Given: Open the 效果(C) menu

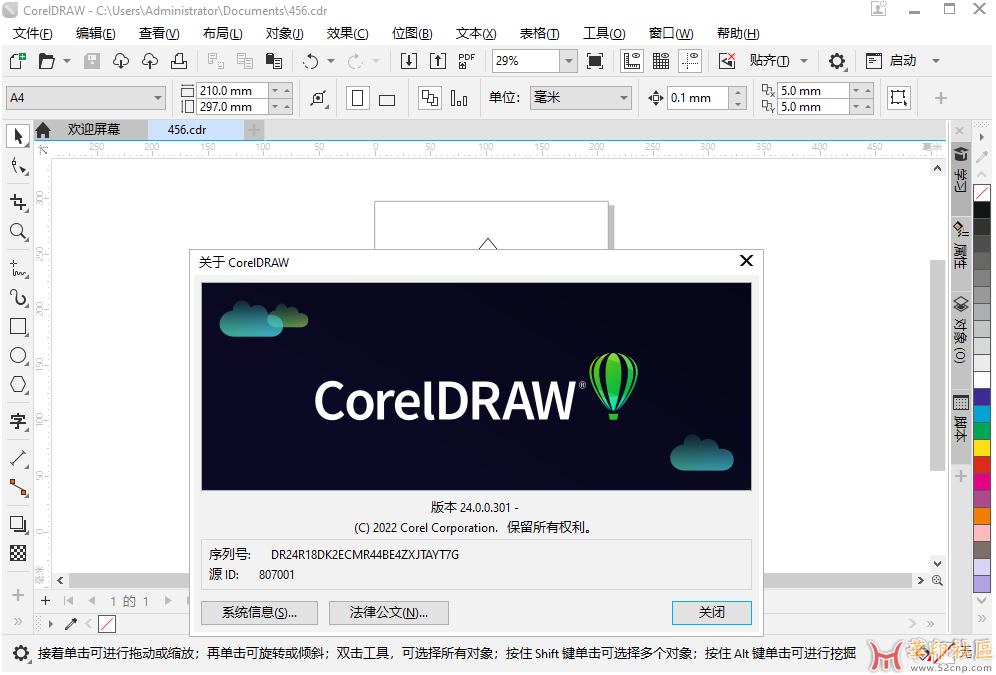Looking at the screenshot, I should point(347,33).
